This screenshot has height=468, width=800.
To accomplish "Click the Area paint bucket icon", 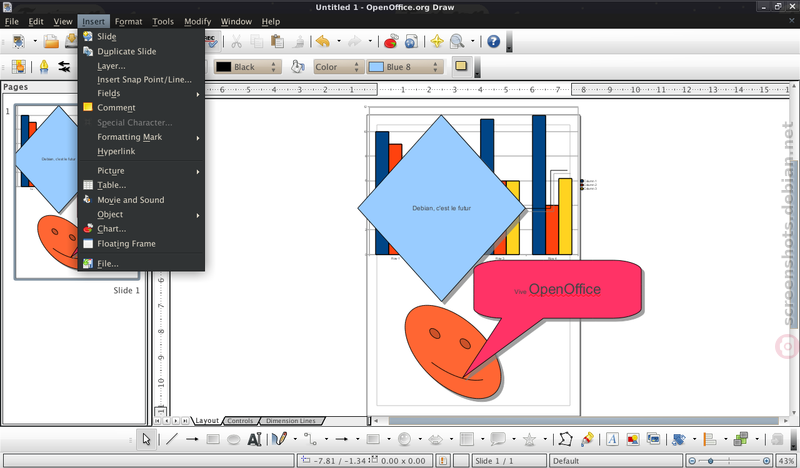I will click(298, 67).
